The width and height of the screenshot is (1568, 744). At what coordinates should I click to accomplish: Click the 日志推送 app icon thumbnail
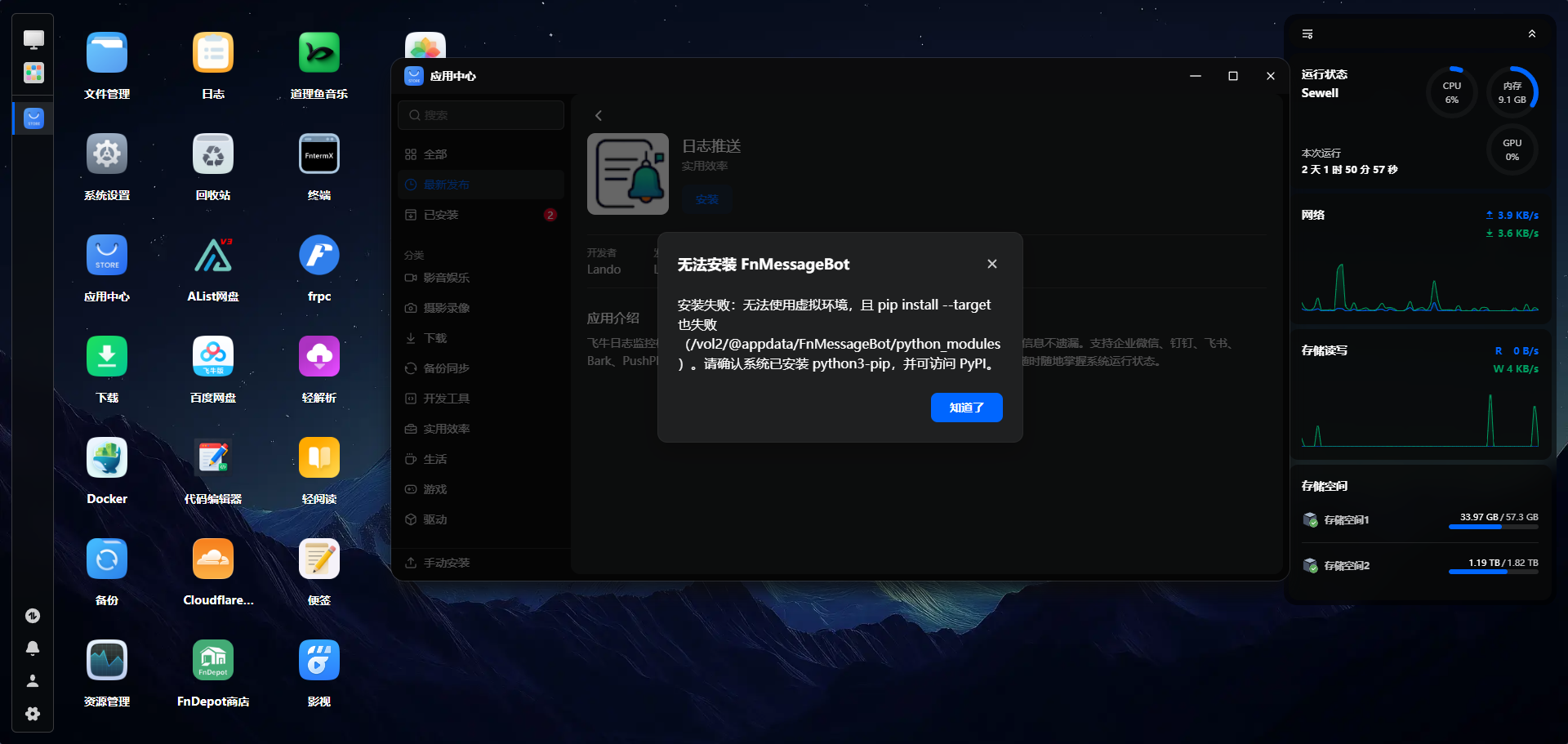click(x=628, y=174)
